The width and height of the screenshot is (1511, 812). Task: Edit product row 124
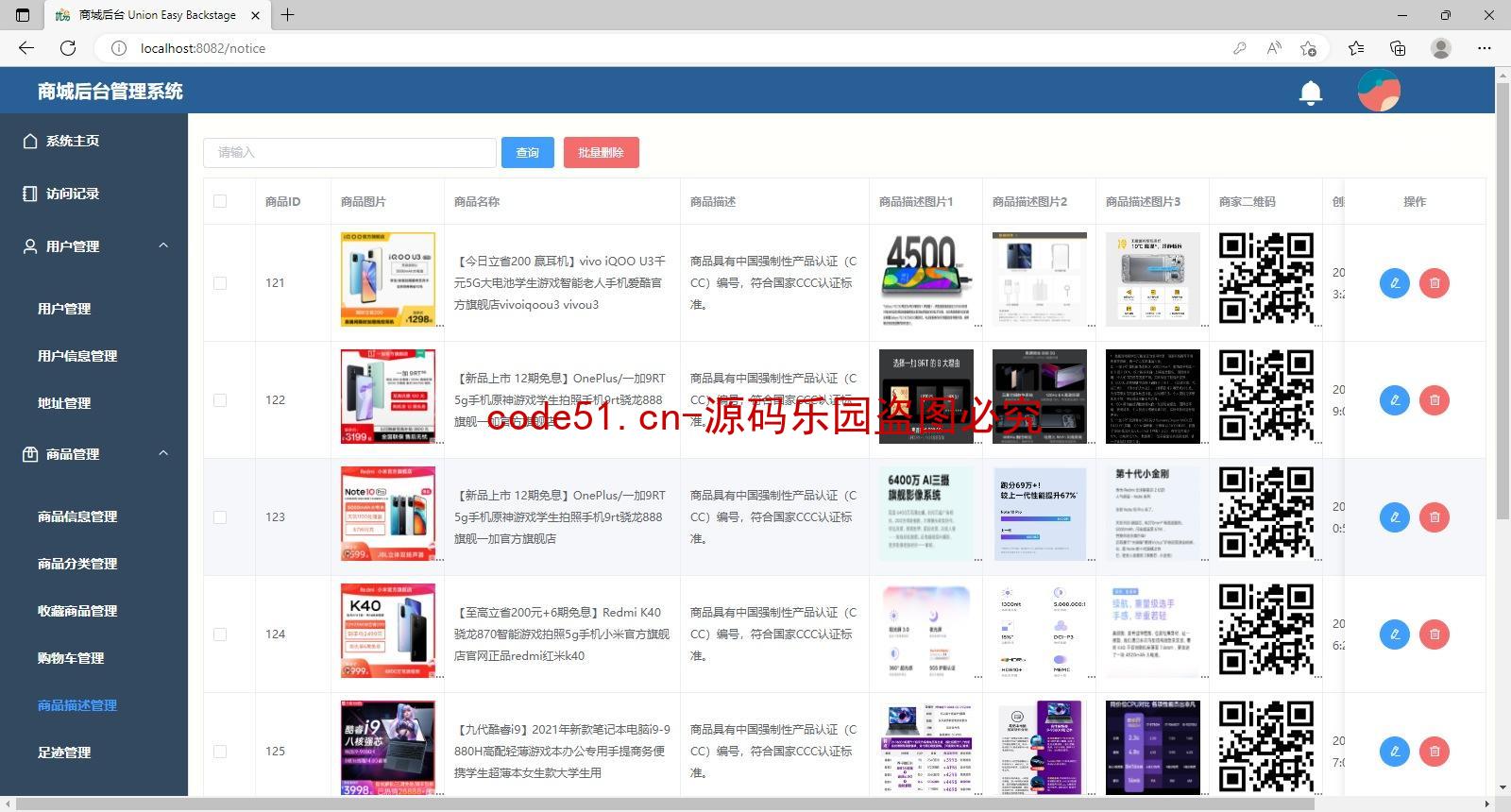[1395, 634]
